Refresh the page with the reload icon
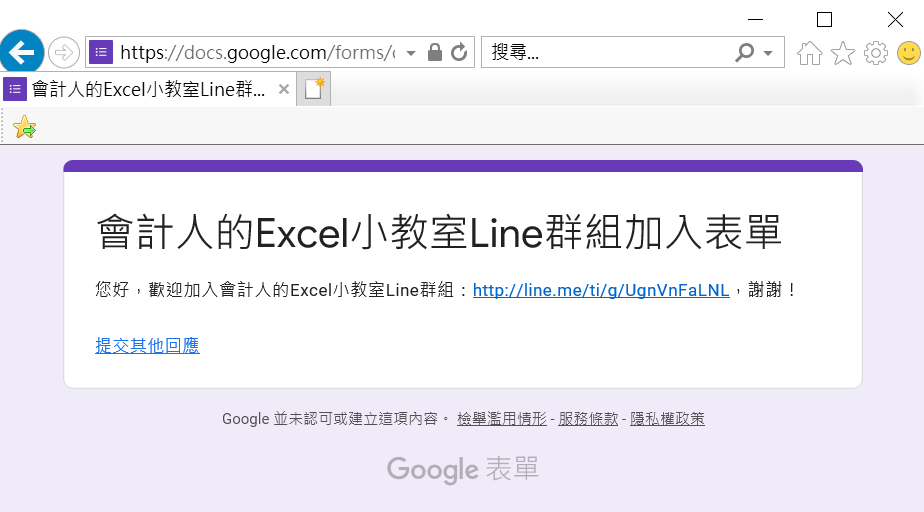Viewport: 924px width, 512px height. (x=459, y=52)
